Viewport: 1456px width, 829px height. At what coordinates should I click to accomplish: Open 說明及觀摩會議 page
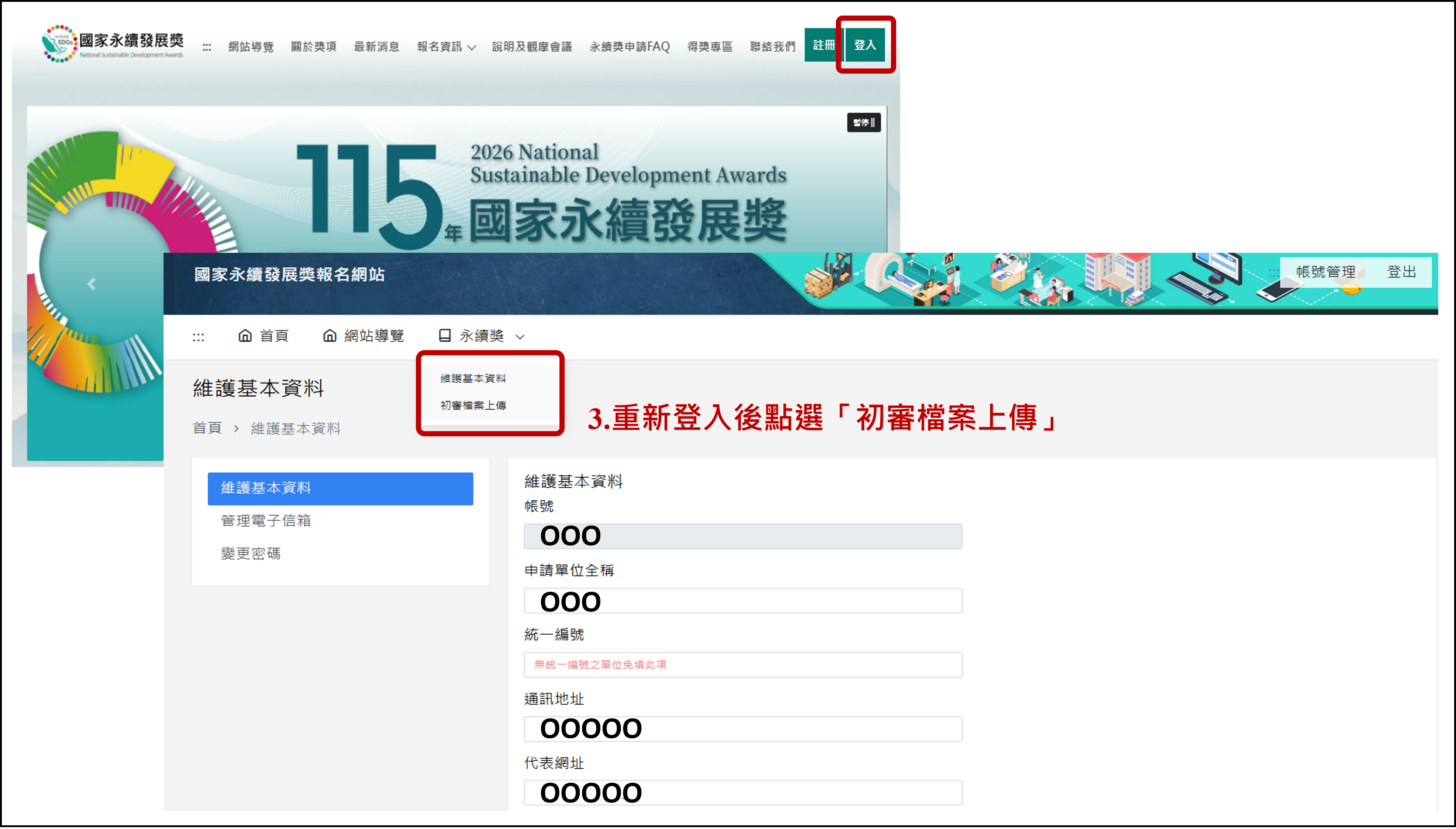click(532, 47)
